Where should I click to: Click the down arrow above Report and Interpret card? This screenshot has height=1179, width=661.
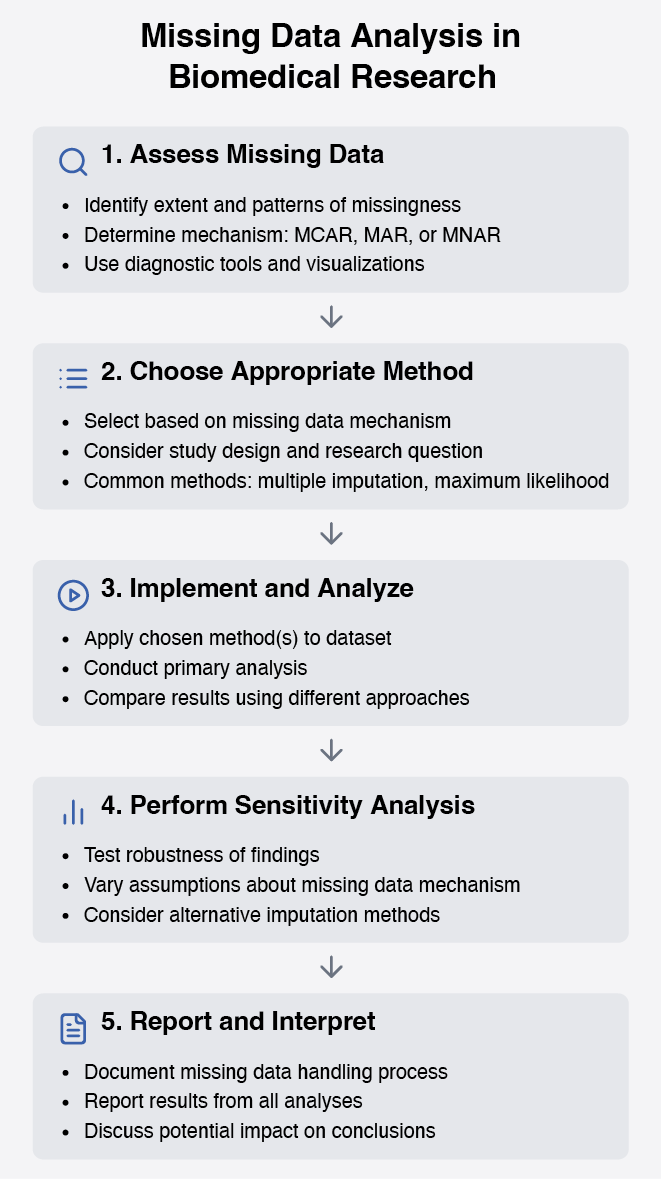[x=331, y=967]
